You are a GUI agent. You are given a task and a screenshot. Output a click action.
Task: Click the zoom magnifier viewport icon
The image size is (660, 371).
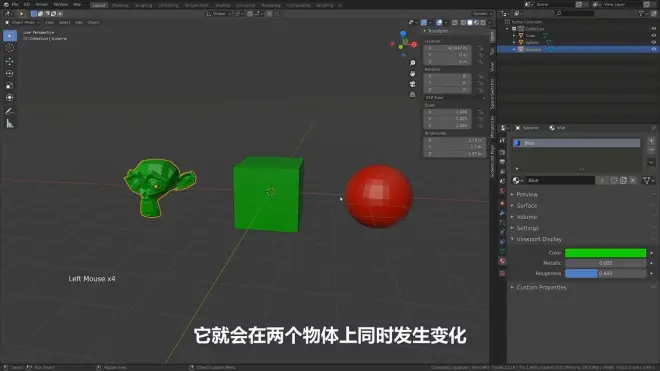[412, 63]
